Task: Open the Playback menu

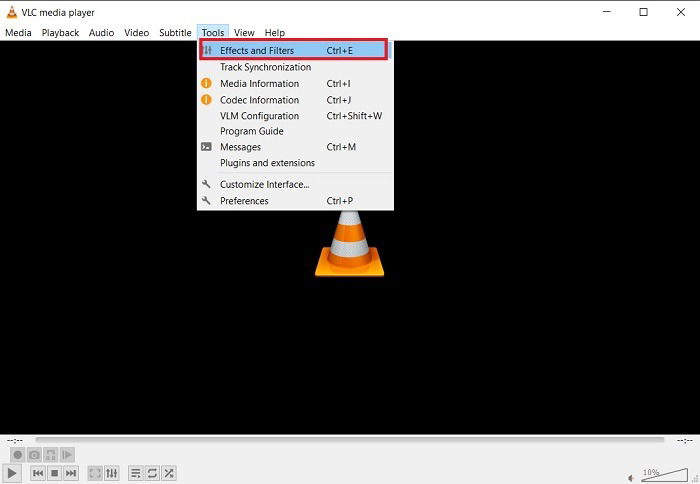Action: pyautogui.click(x=60, y=33)
